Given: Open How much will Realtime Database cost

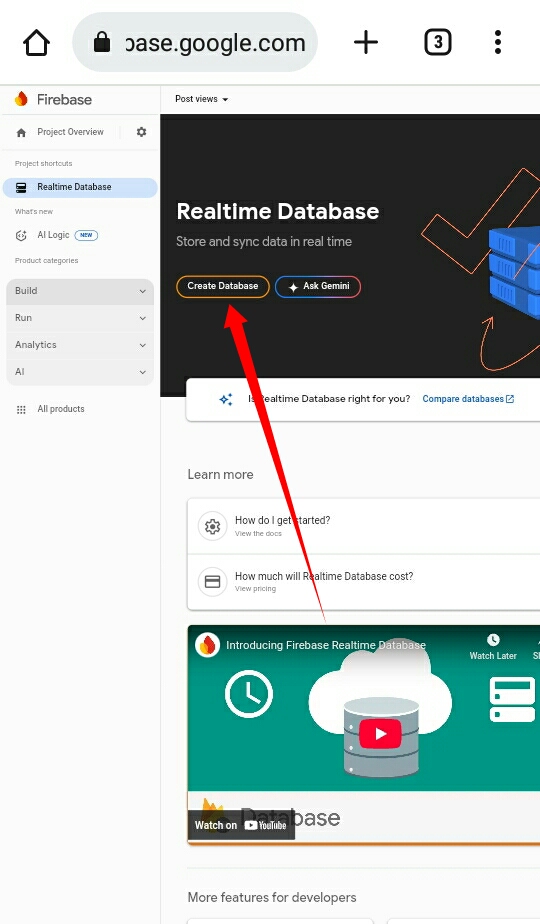Looking at the screenshot, I should click(364, 582).
